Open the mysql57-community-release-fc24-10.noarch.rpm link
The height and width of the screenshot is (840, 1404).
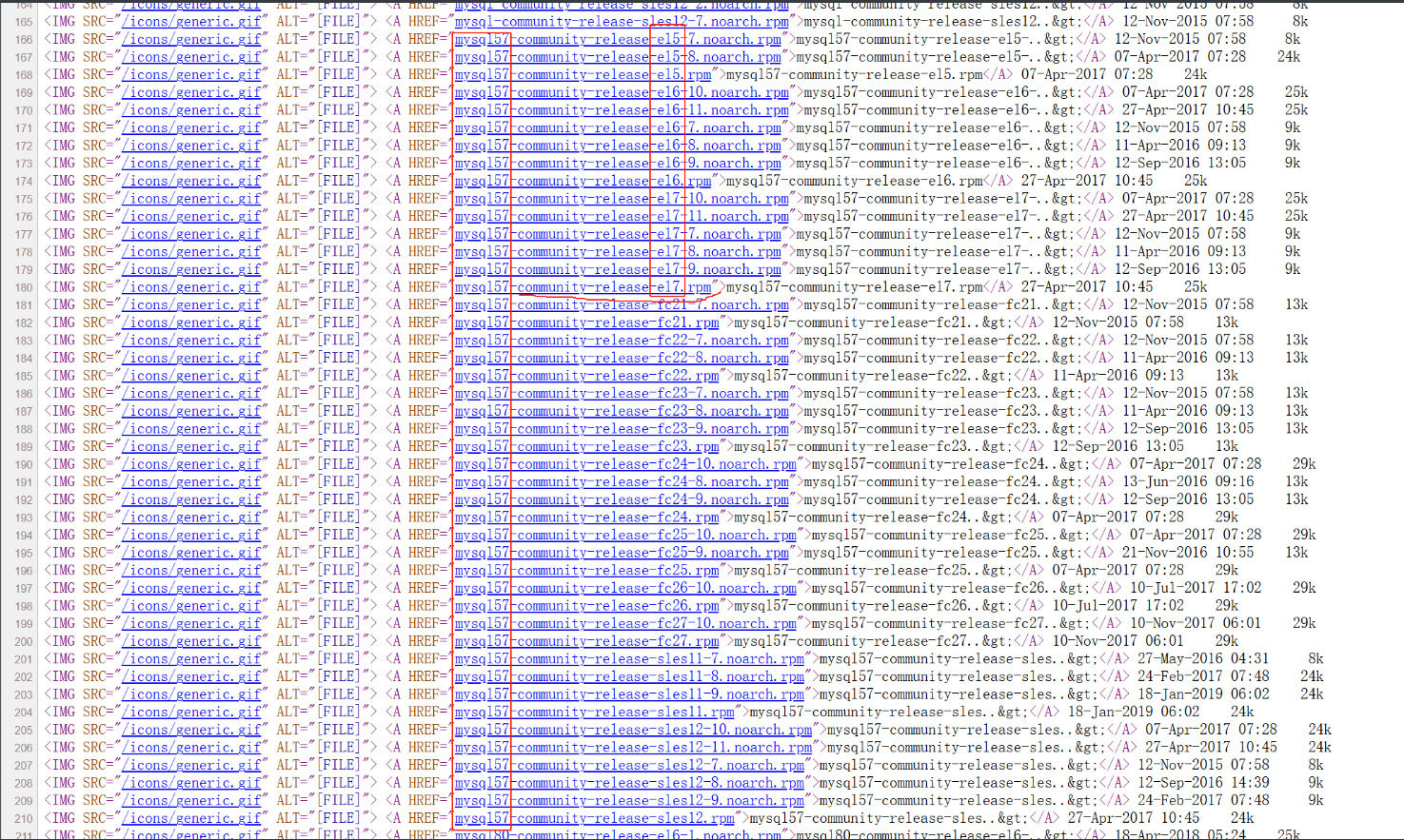[625, 464]
